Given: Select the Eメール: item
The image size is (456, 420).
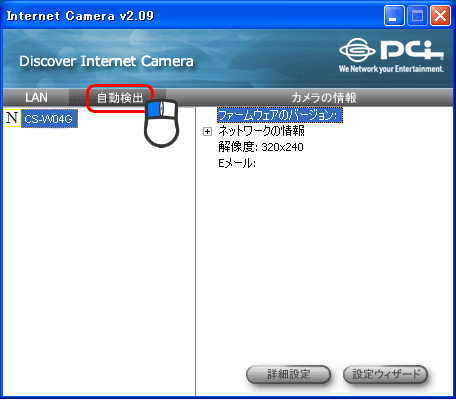Looking at the screenshot, I should point(237,163).
